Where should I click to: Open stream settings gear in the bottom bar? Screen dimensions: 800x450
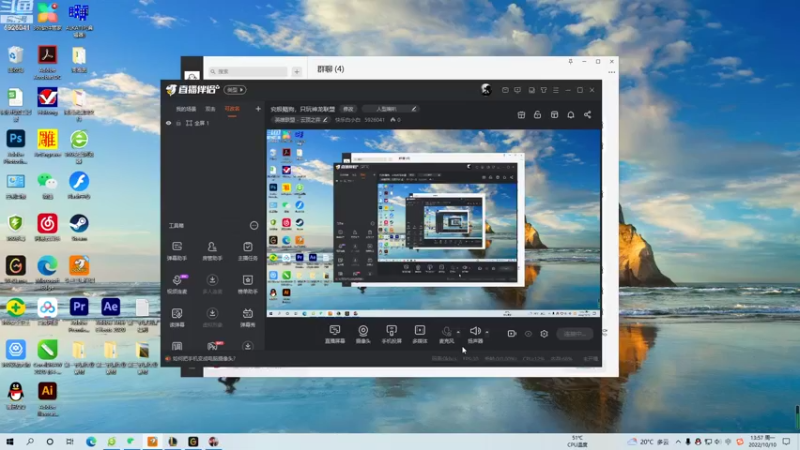pyautogui.click(x=544, y=334)
